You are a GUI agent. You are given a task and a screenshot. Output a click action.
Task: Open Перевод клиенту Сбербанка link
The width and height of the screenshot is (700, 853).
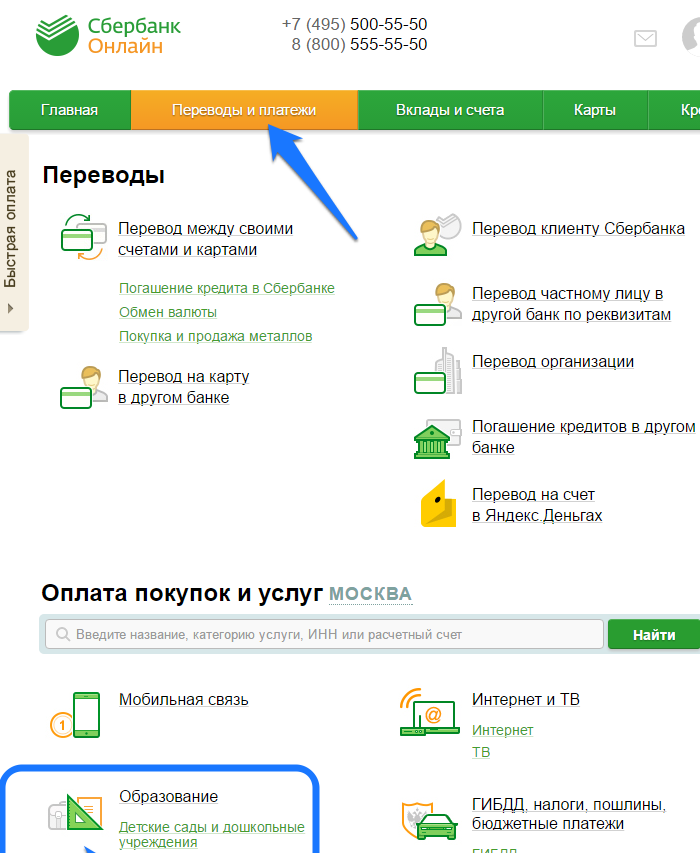[578, 228]
